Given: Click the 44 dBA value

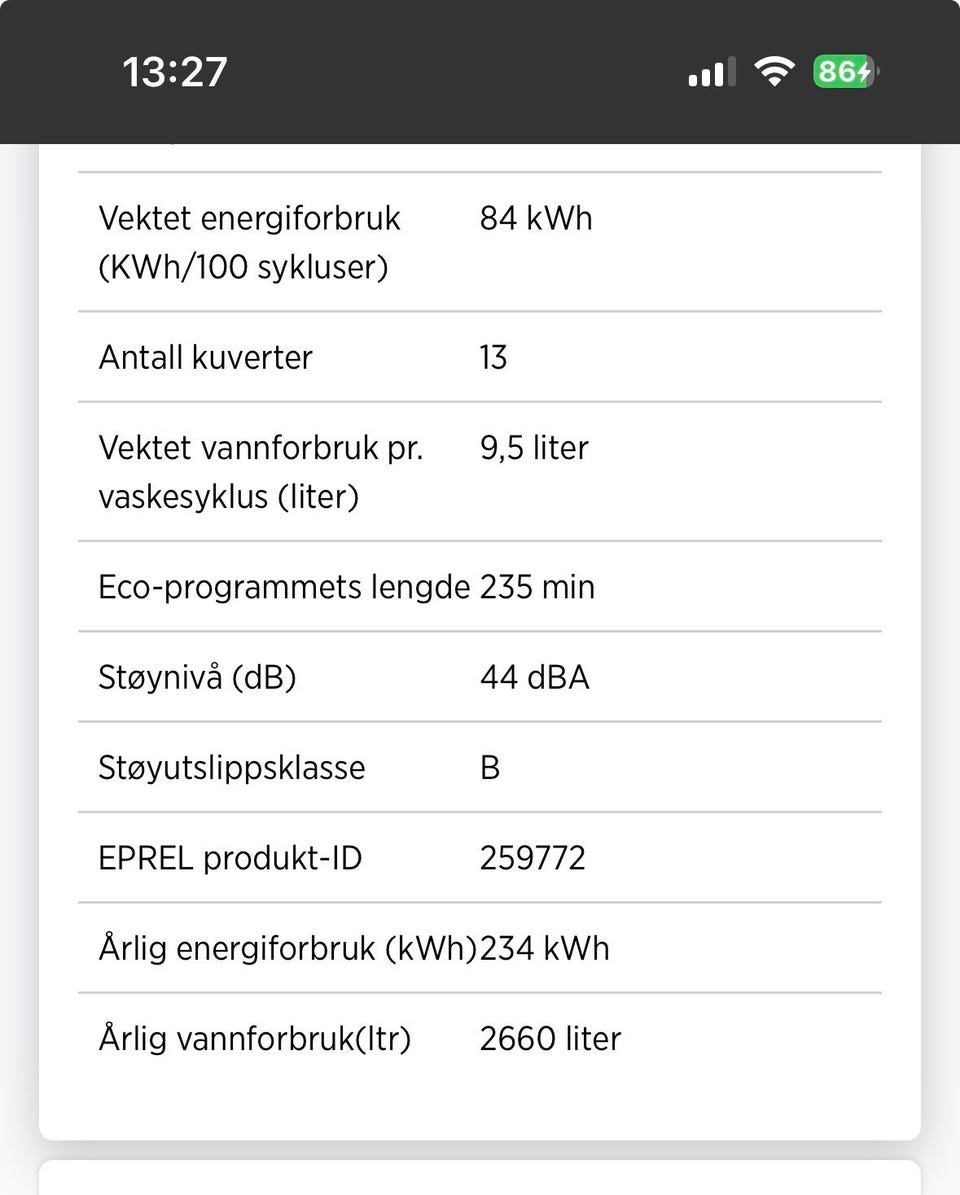Looking at the screenshot, I should (535, 677).
